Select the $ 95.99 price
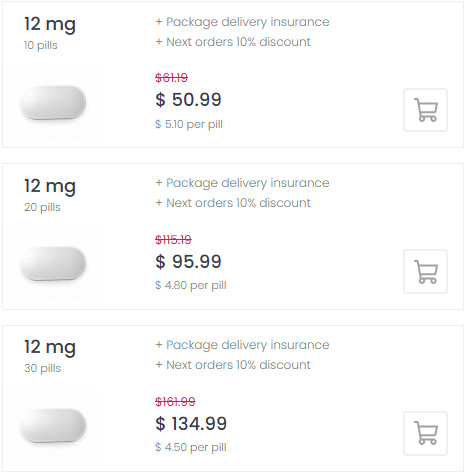This screenshot has height=475, width=467. point(188,261)
